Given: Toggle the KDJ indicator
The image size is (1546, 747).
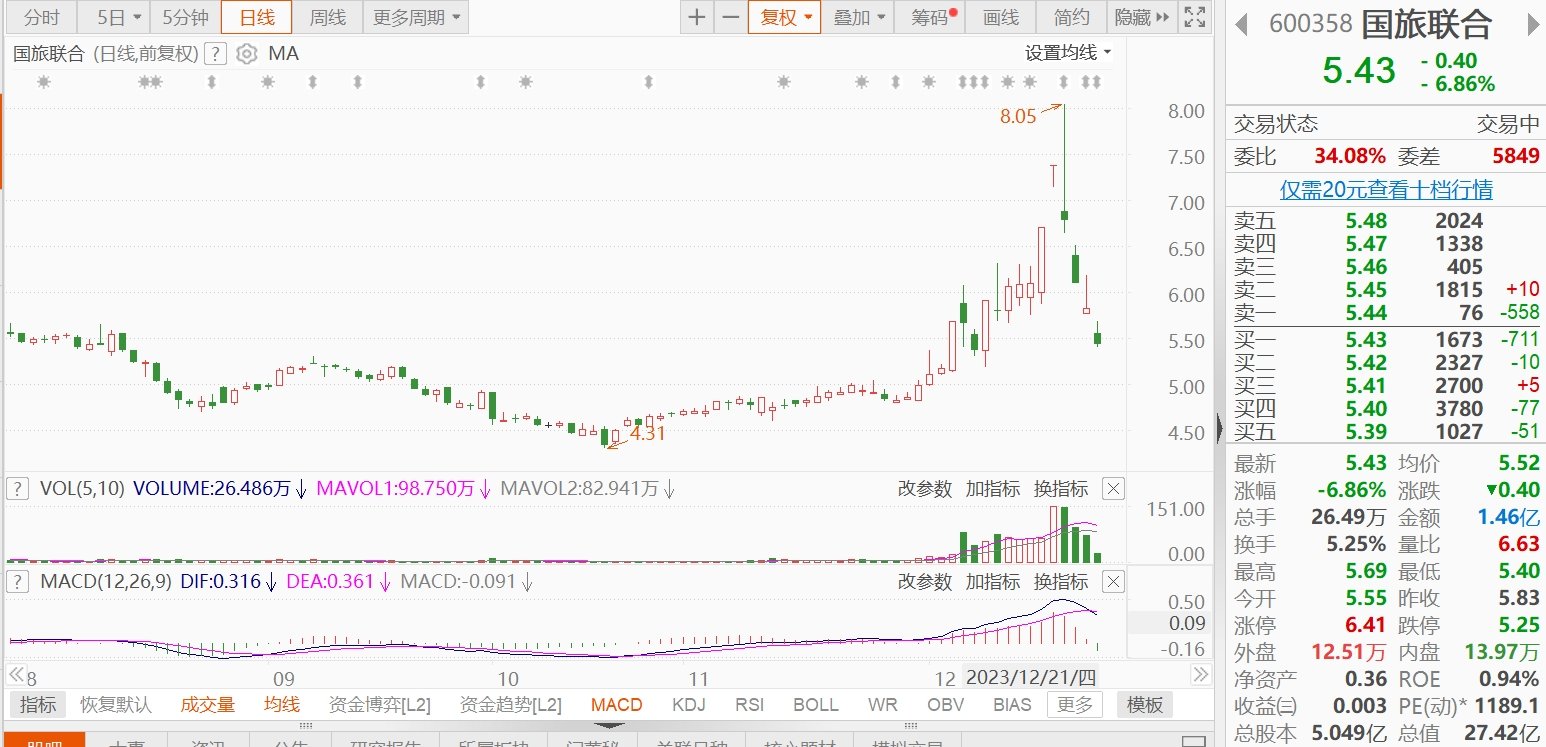Looking at the screenshot, I should pyautogui.click(x=689, y=705).
